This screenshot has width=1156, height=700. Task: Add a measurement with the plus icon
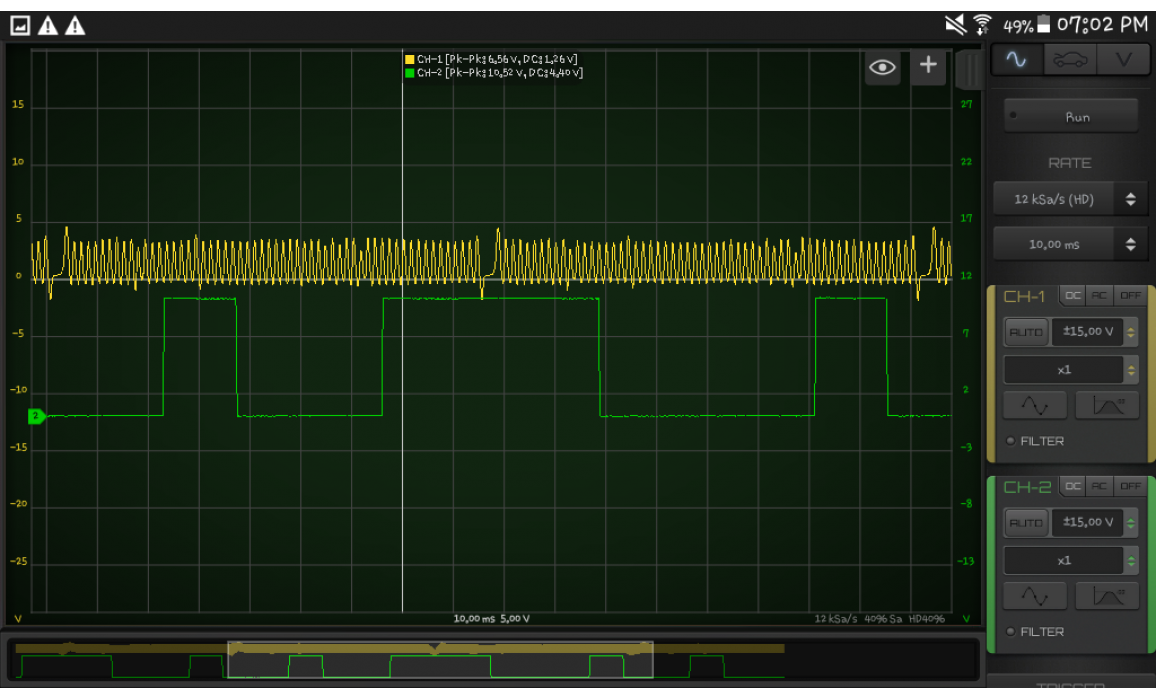coord(928,65)
